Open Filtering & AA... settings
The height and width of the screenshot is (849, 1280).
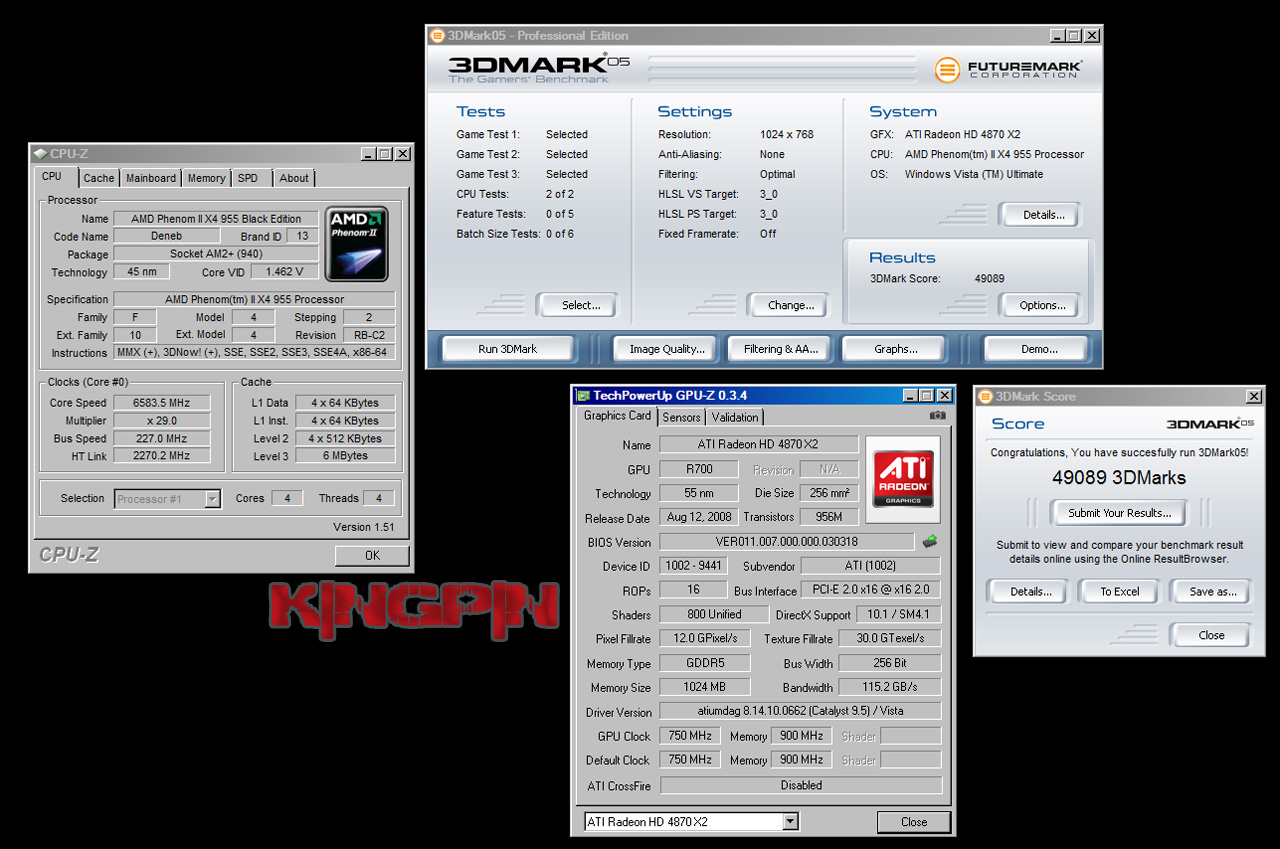[x=781, y=349]
